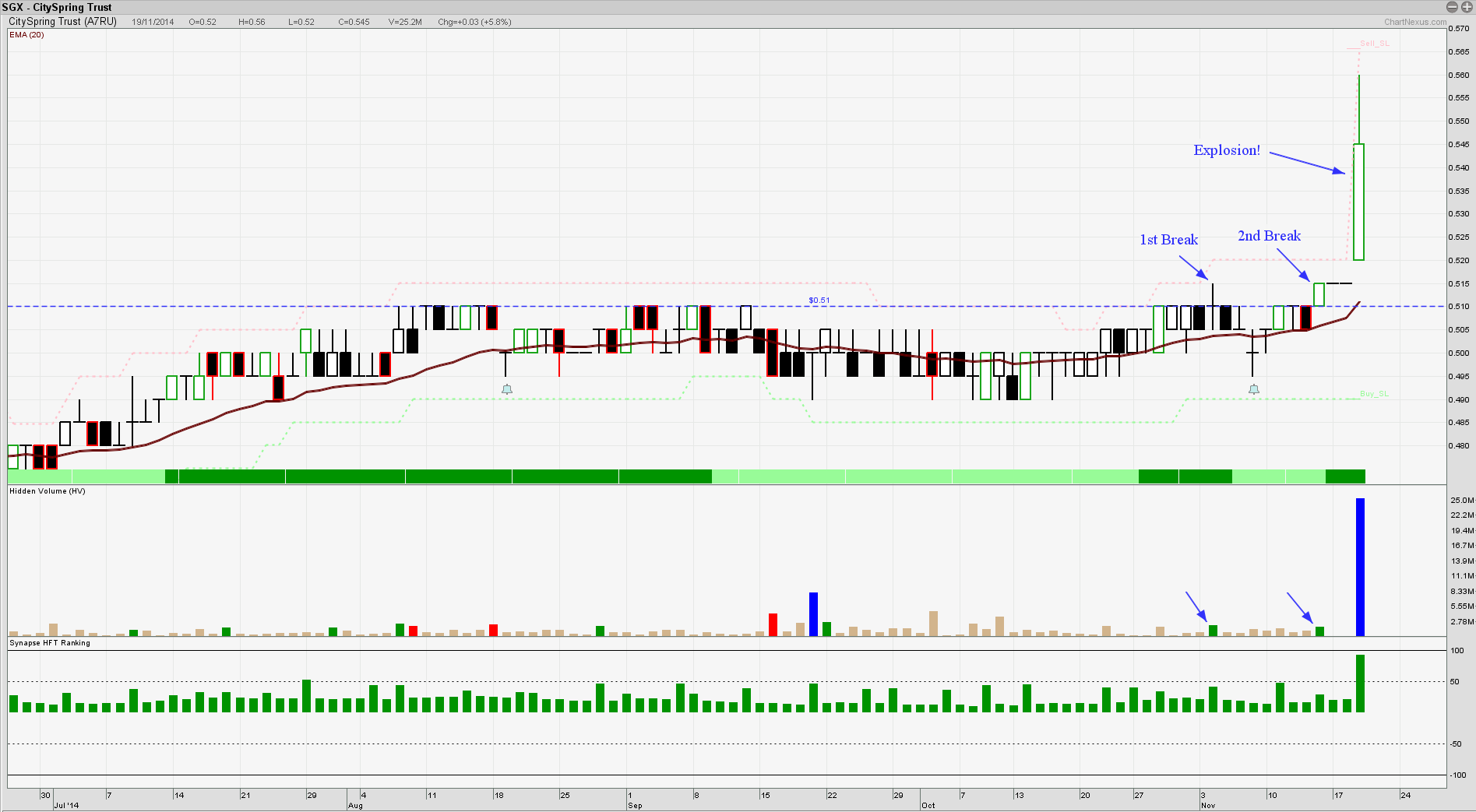This screenshot has height=812, width=1476.
Task: Click the blue arrow pointing from Explosion! label
Action: point(1307,162)
